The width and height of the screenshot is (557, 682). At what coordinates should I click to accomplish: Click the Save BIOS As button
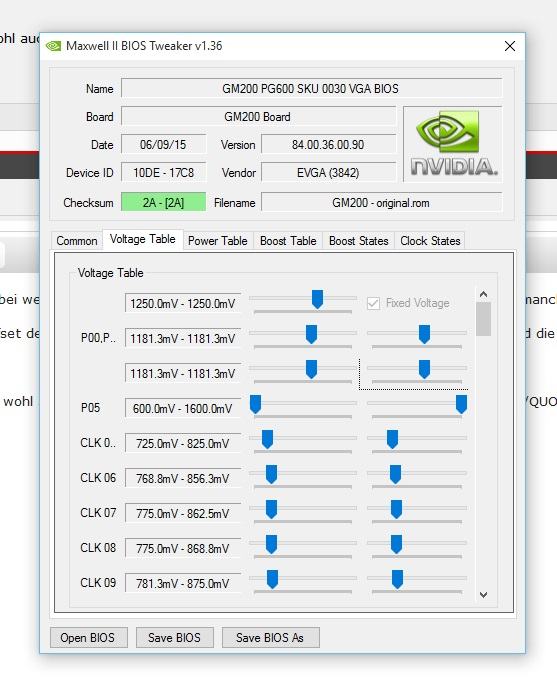(270, 638)
